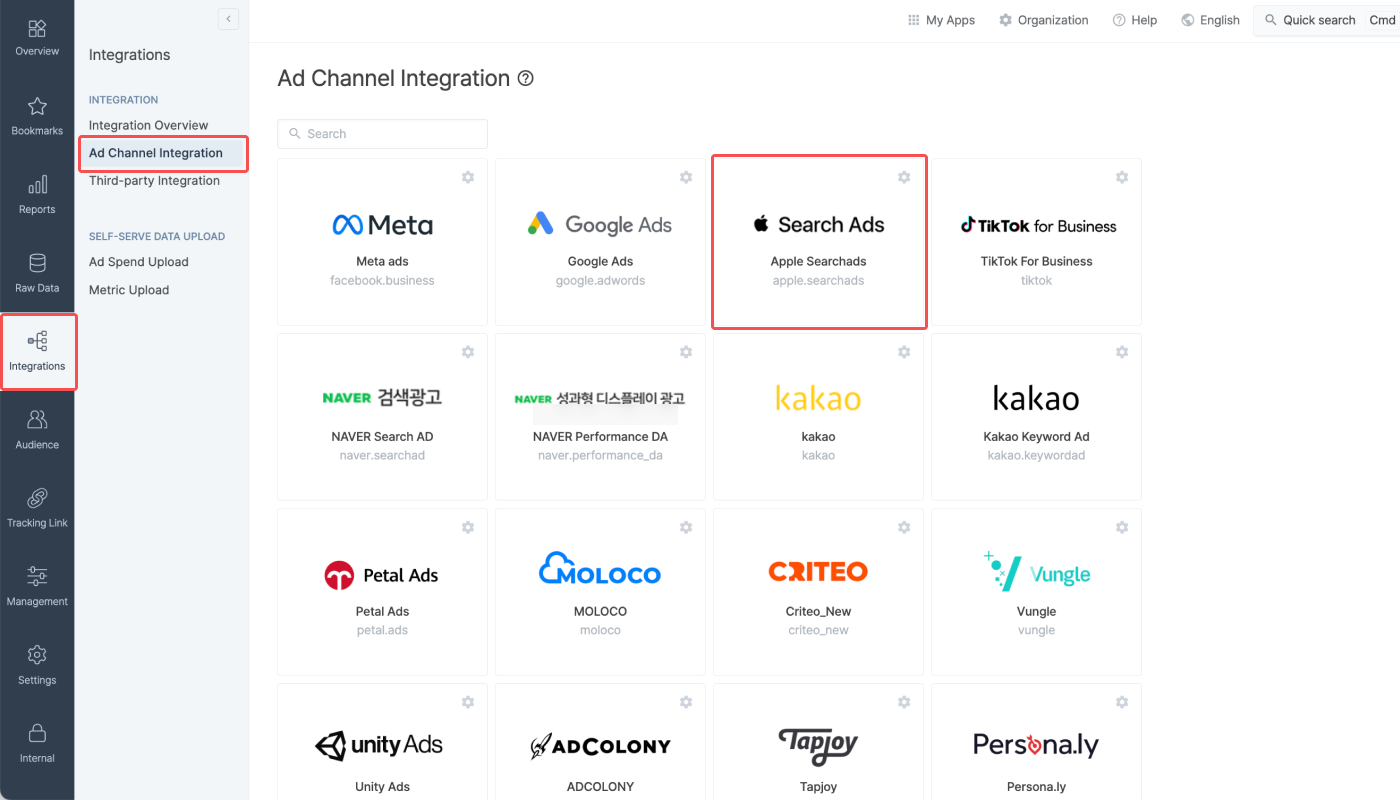
Task: Select the Google Ads channel card
Action: 601,242
